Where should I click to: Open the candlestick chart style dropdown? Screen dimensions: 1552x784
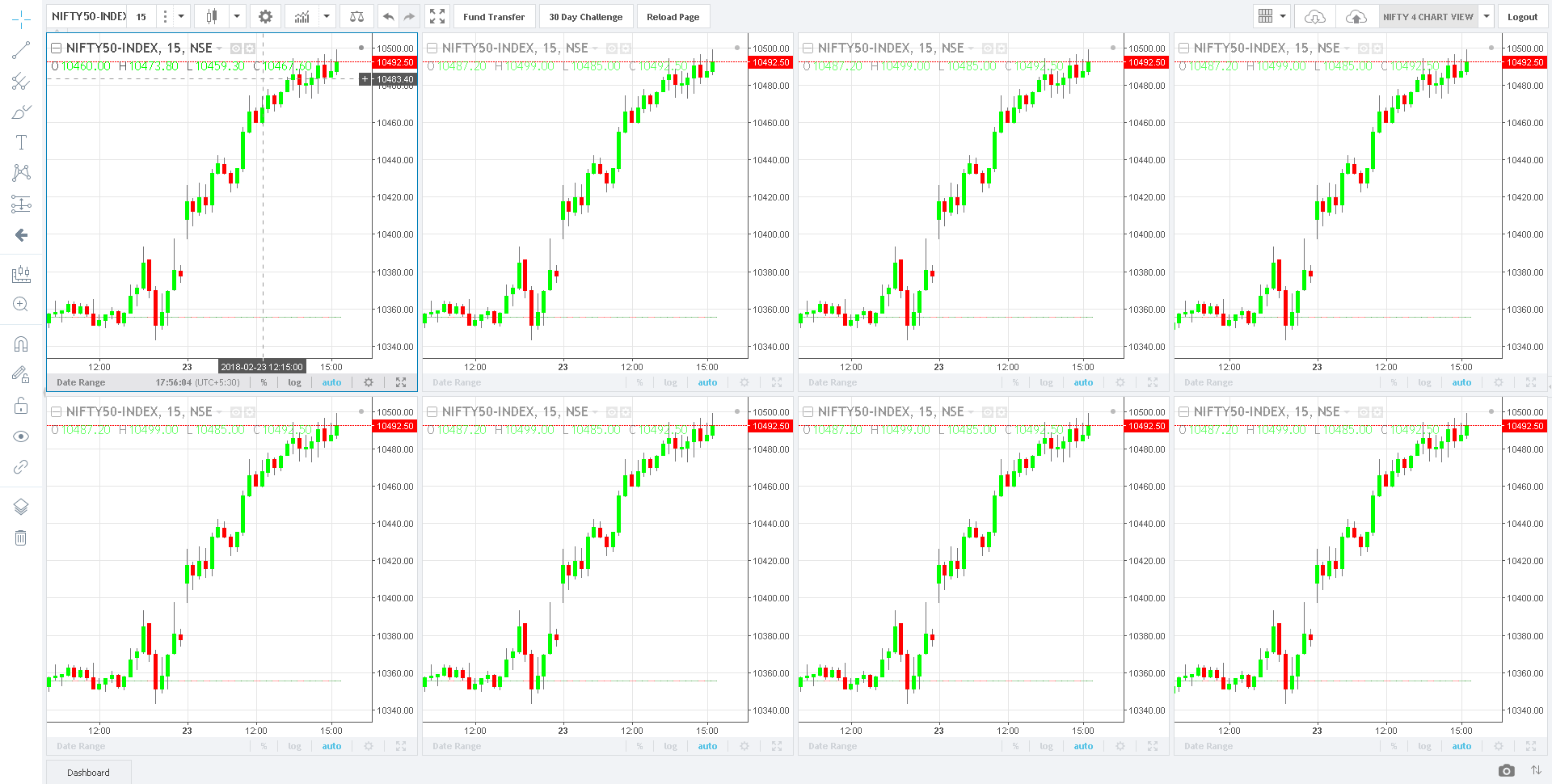tap(237, 16)
